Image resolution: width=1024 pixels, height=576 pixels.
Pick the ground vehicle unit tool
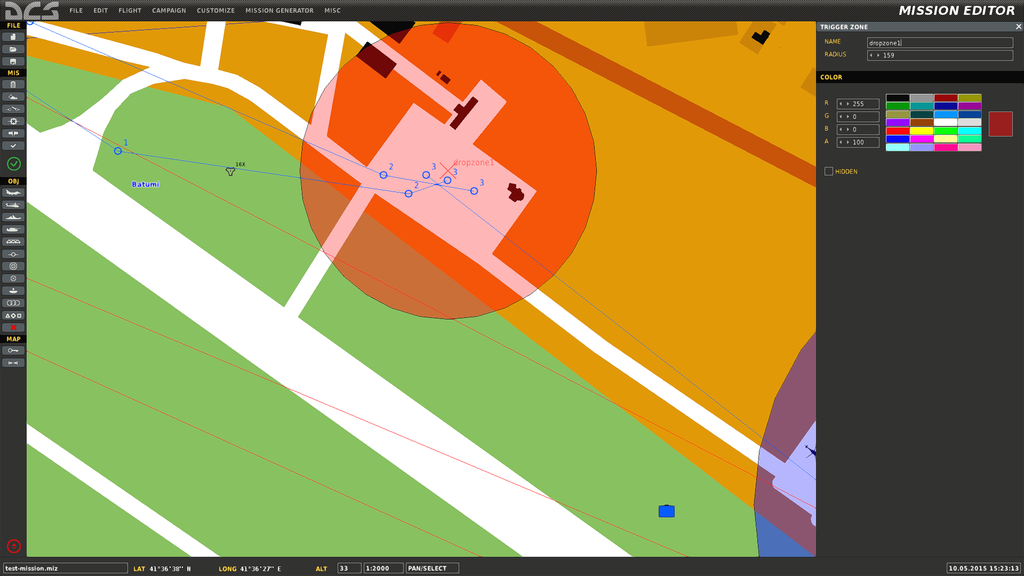point(14,229)
